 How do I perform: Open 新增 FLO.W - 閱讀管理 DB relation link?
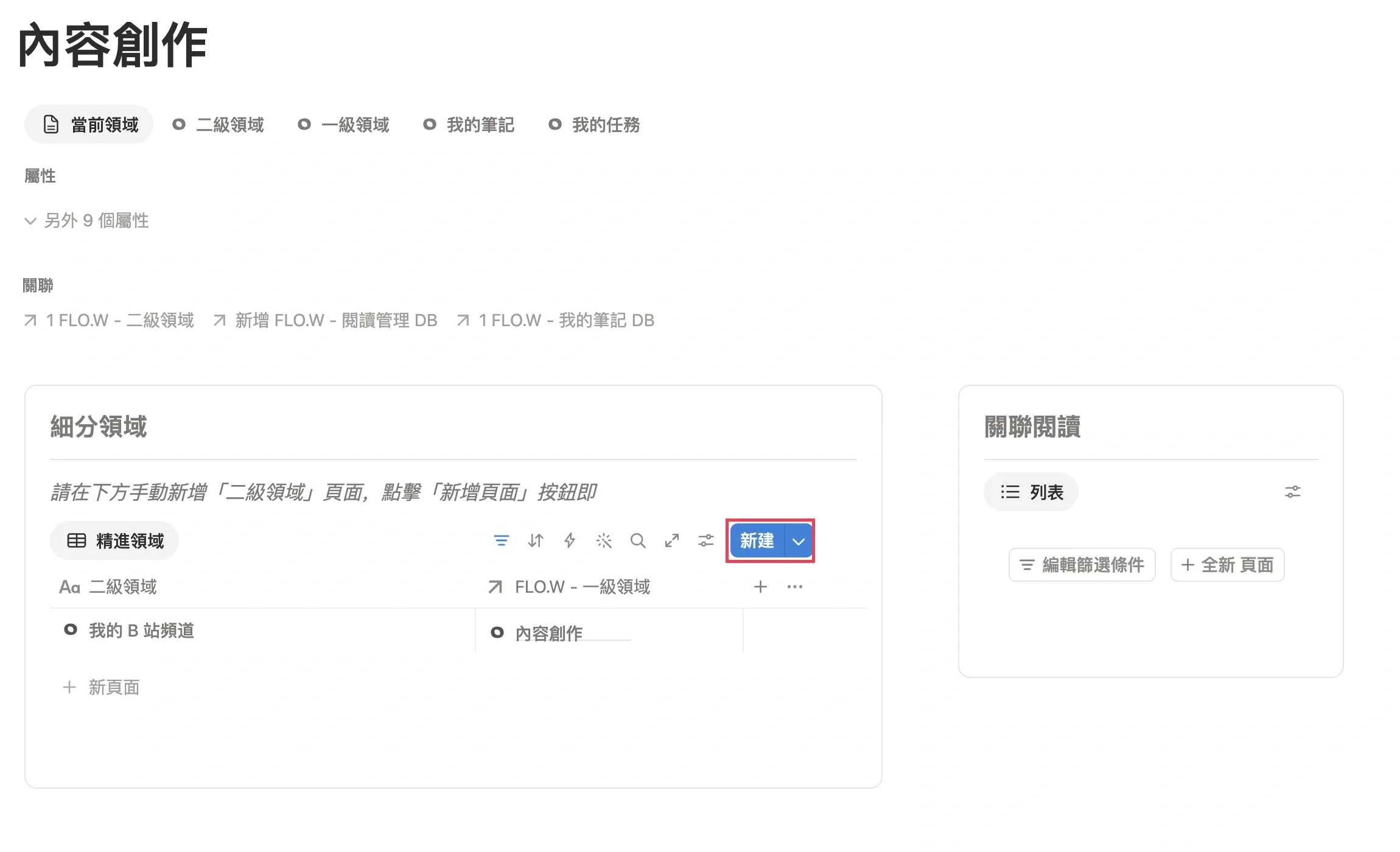click(x=325, y=320)
